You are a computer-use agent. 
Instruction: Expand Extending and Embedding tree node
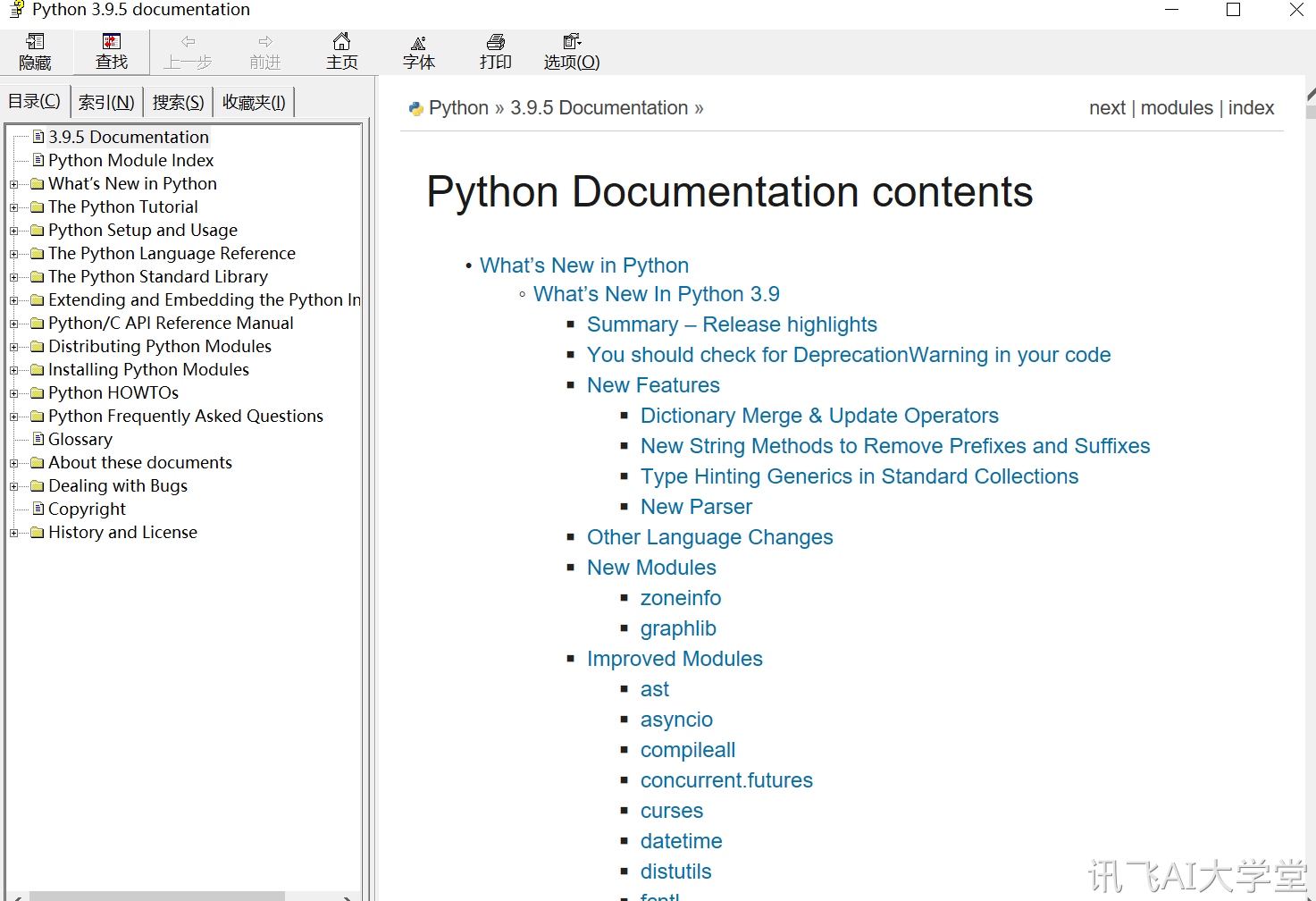coord(13,300)
